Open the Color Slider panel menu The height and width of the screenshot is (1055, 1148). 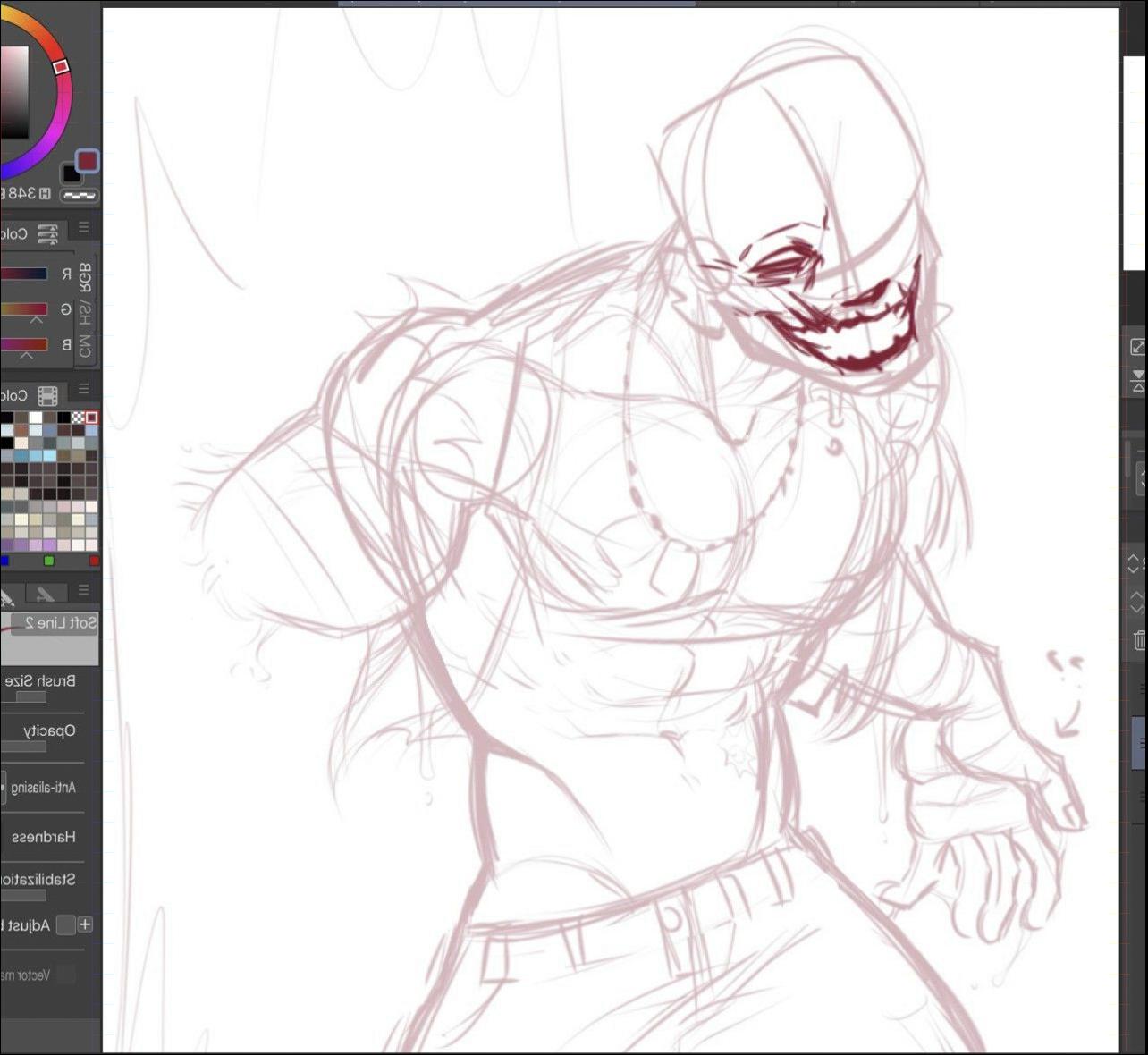84,227
